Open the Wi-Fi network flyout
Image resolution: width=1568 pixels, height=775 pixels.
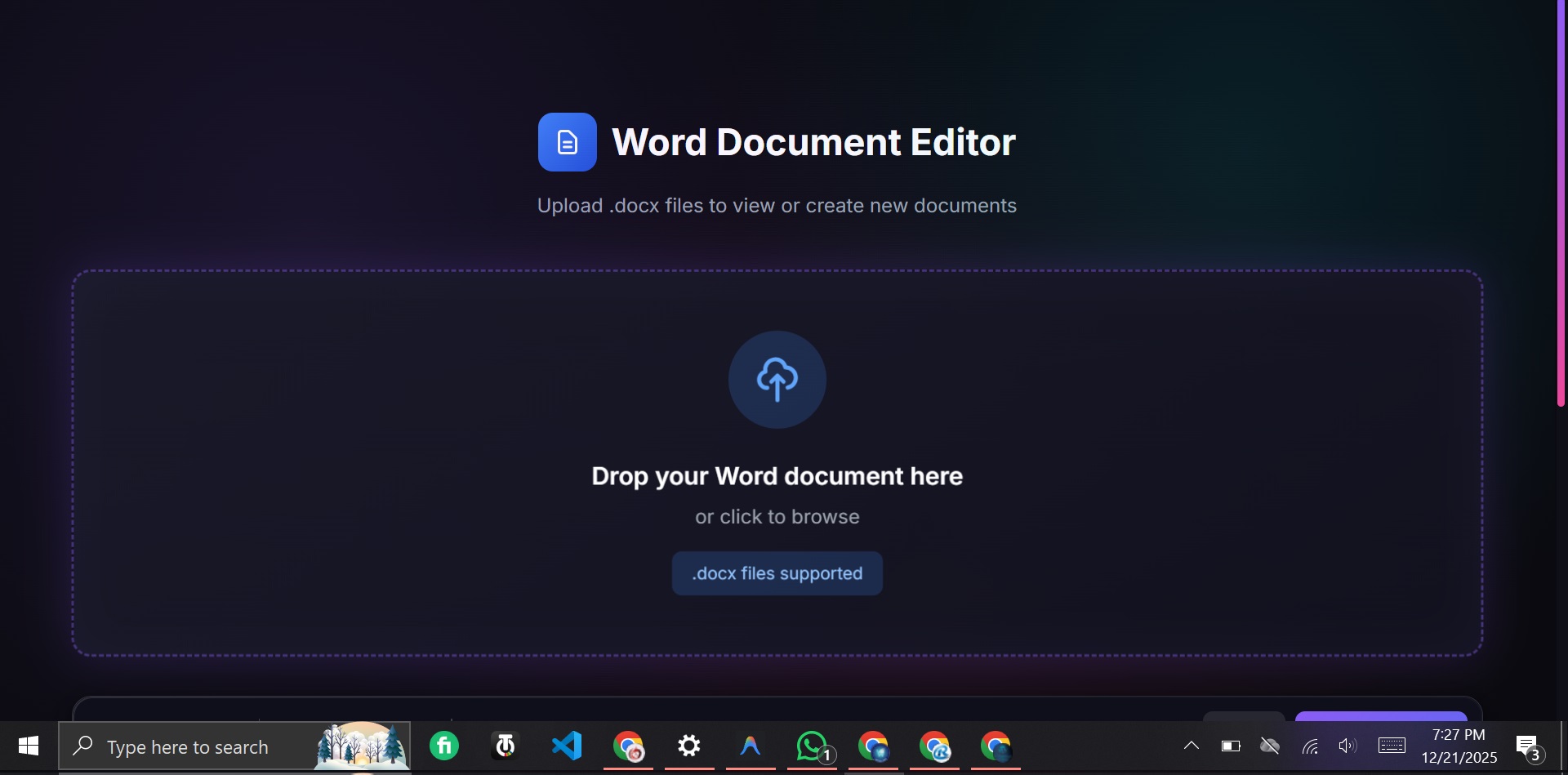point(1310,746)
